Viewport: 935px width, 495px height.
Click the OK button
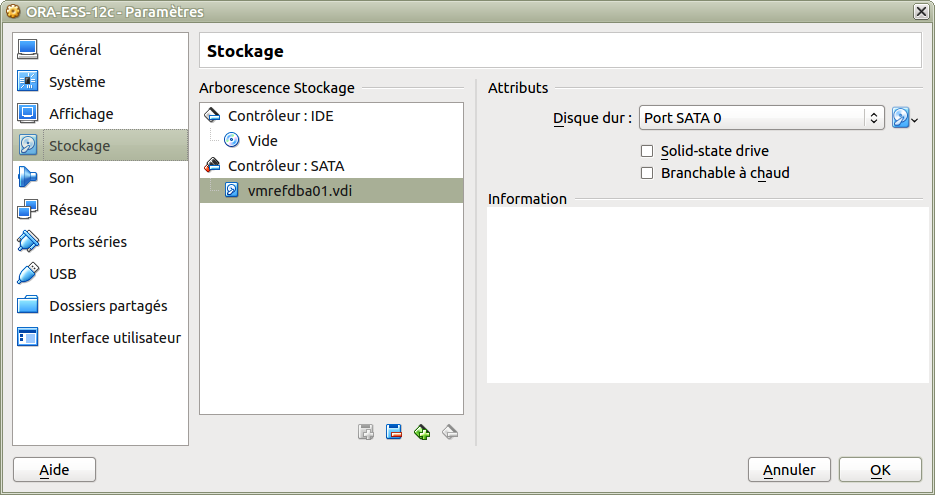pyautogui.click(x=880, y=470)
